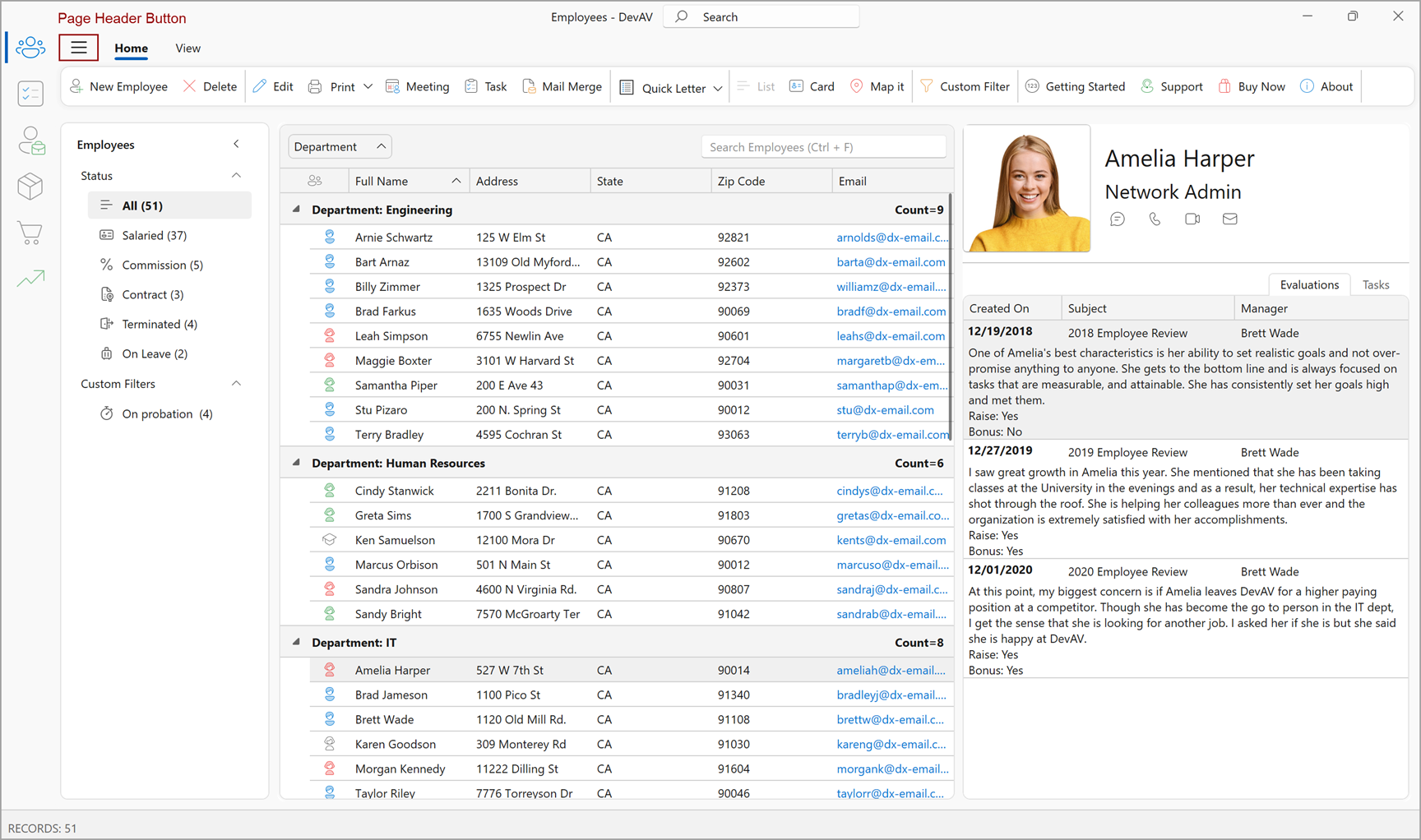This screenshot has height=840, width=1421.
Task: Click inside the Search Employees field
Action: [x=822, y=146]
